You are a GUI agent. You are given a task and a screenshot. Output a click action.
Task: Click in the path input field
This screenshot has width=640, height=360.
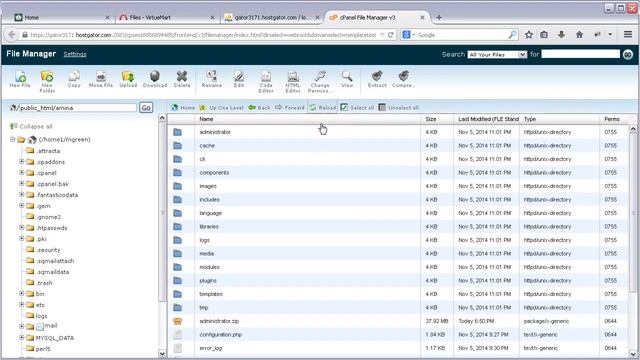(78, 108)
